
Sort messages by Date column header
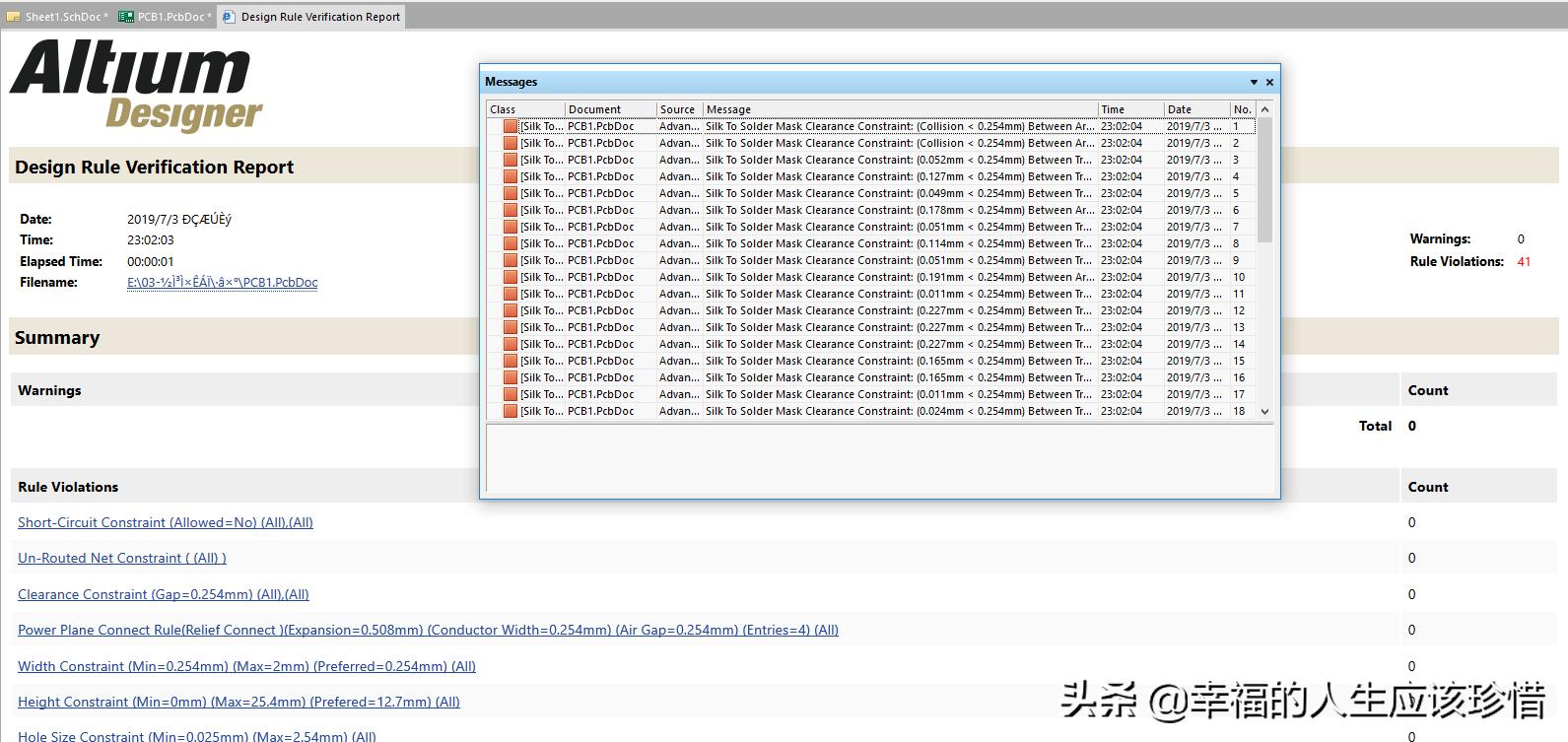[1196, 109]
